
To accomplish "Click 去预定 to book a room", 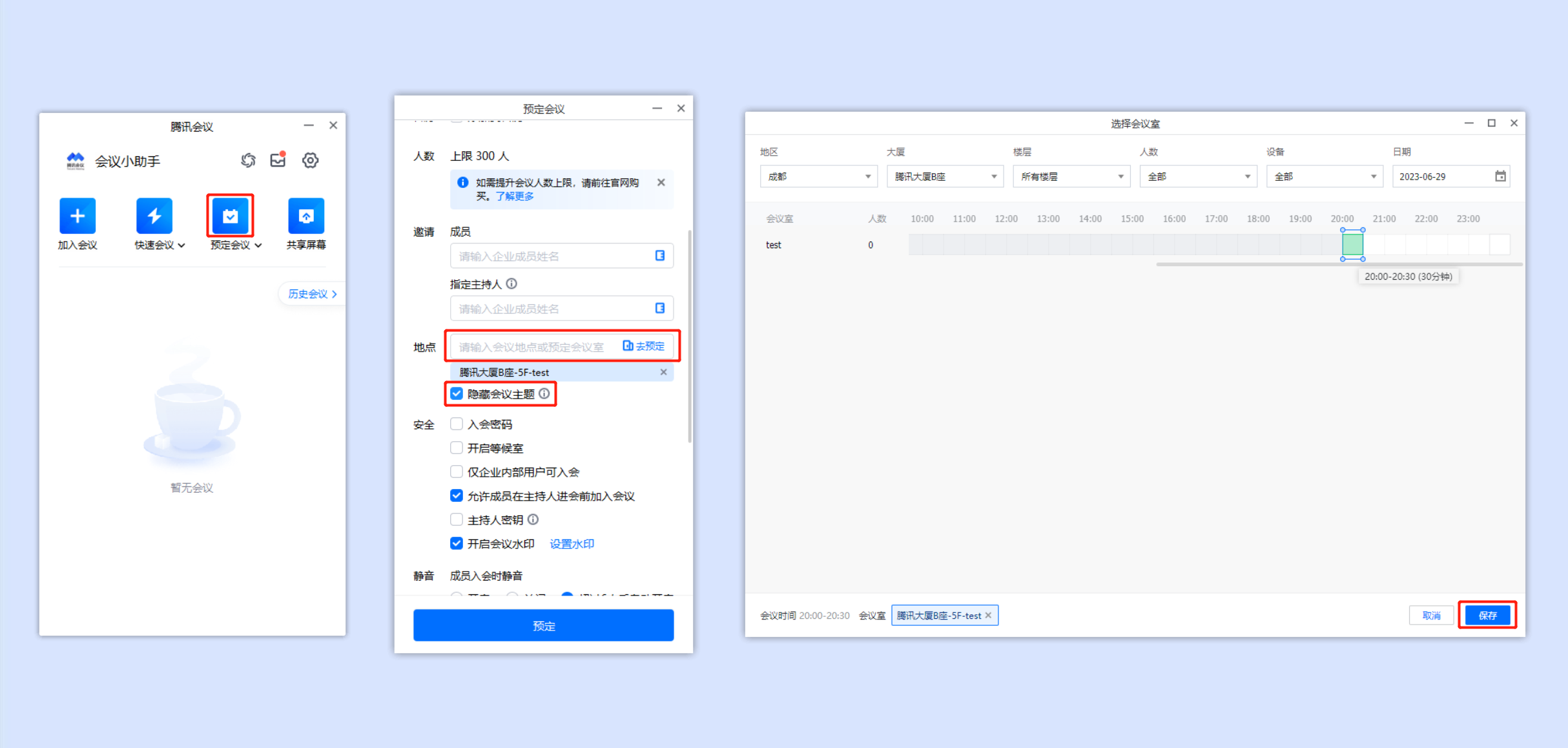I will point(644,346).
